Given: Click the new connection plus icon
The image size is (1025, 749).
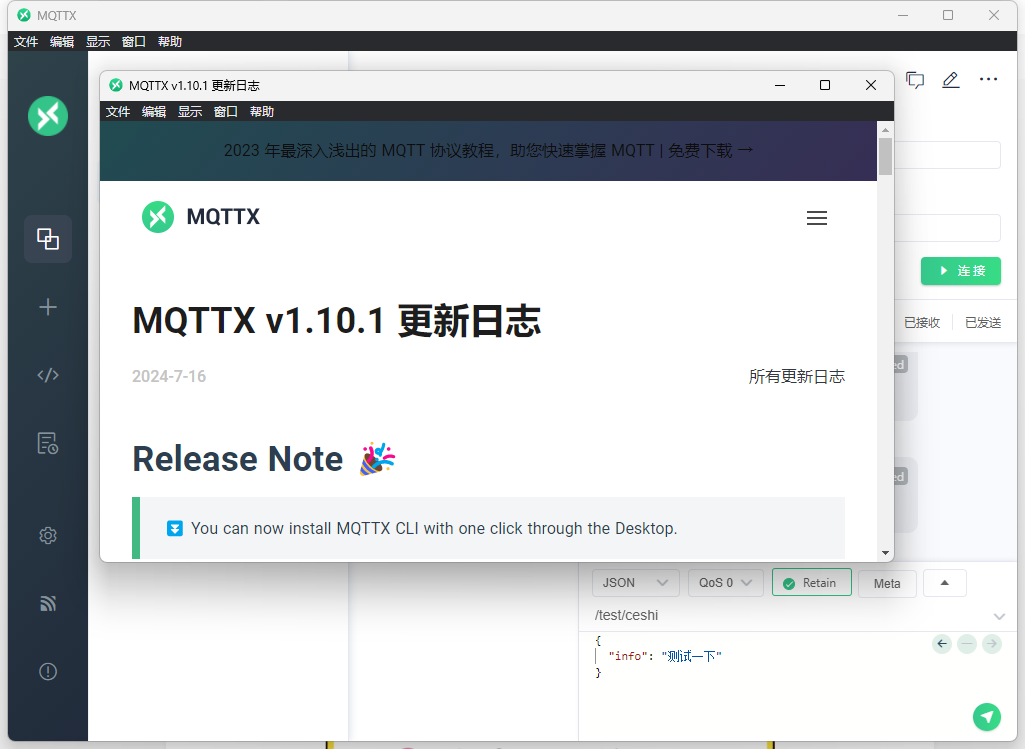Looking at the screenshot, I should [47, 307].
